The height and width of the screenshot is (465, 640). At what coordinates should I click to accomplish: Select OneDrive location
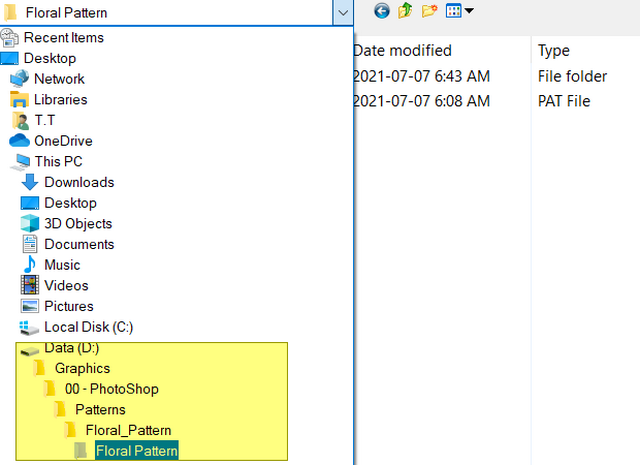pos(63,141)
